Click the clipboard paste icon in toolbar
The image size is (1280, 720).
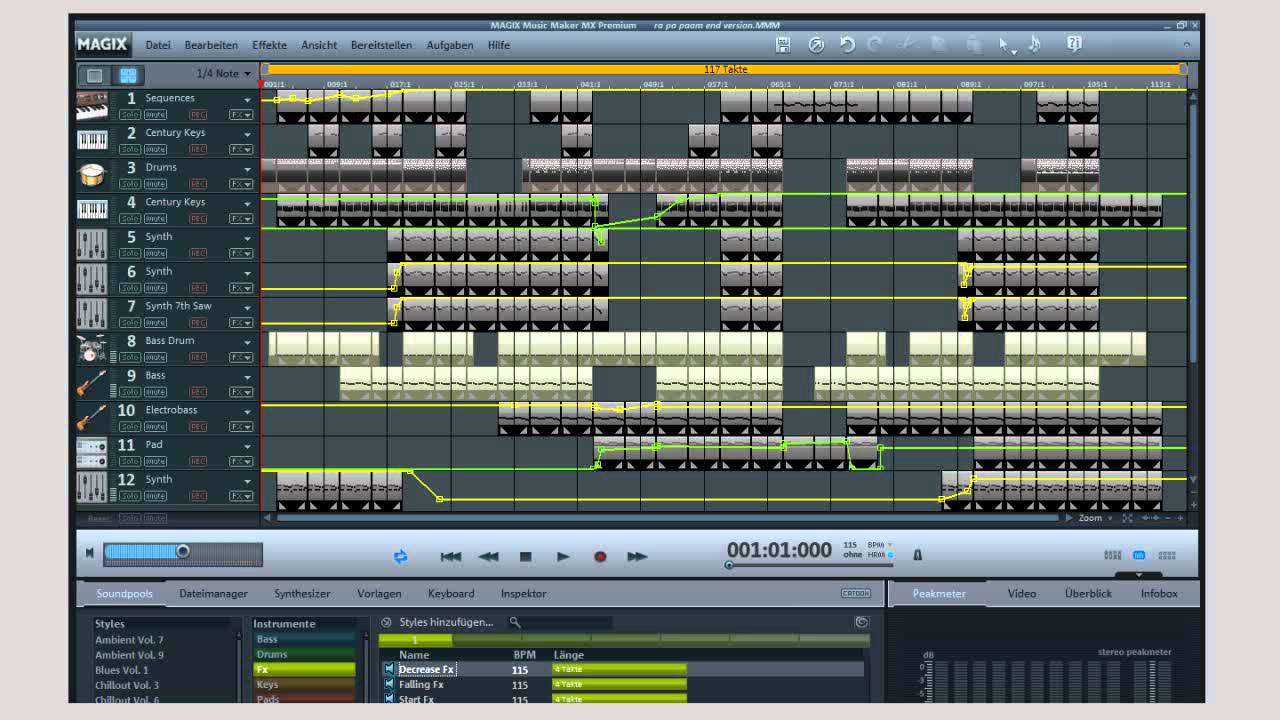tap(974, 45)
